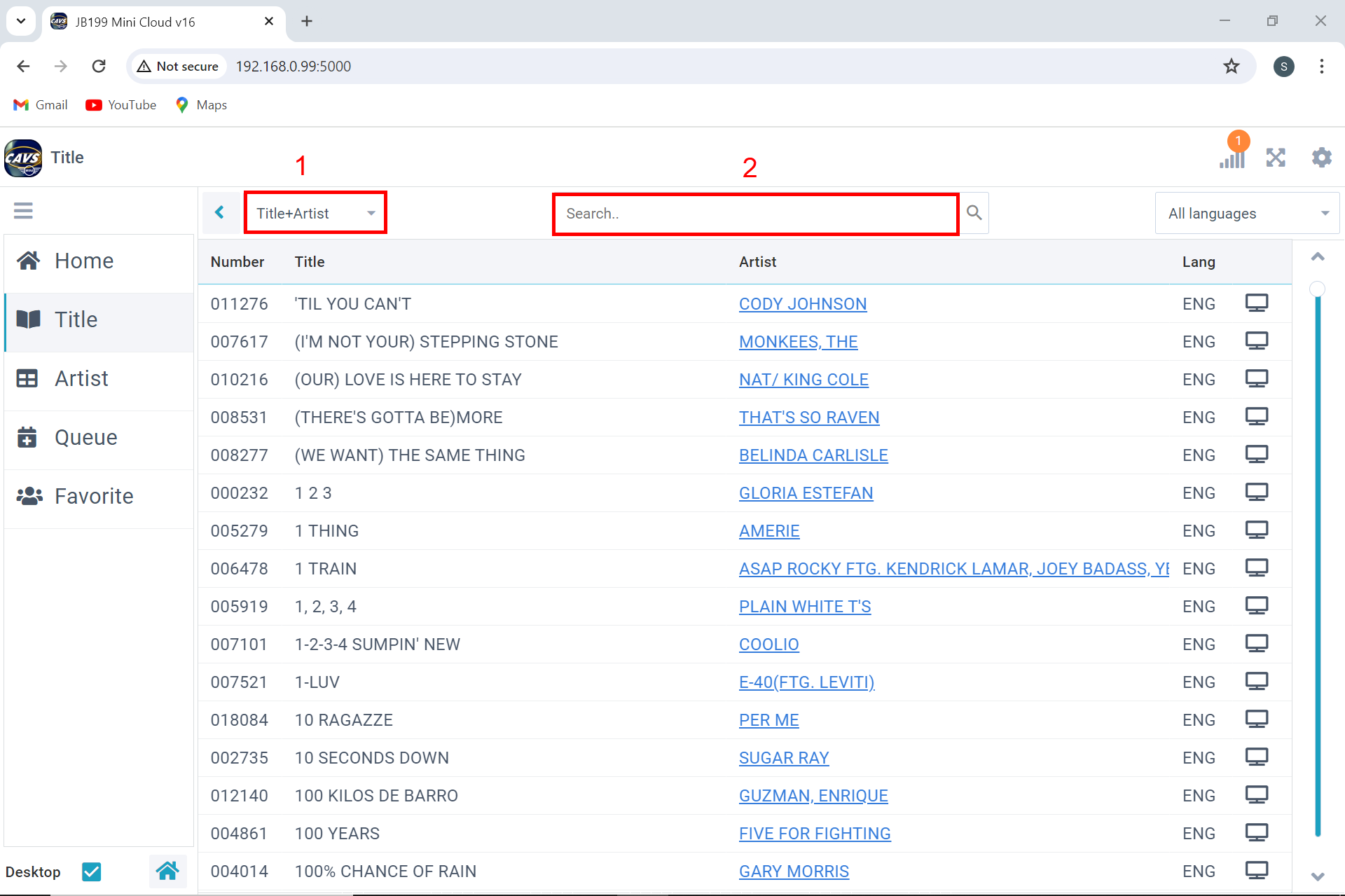Open Chrome's three-dot menu
The width and height of the screenshot is (1345, 896).
[x=1321, y=67]
